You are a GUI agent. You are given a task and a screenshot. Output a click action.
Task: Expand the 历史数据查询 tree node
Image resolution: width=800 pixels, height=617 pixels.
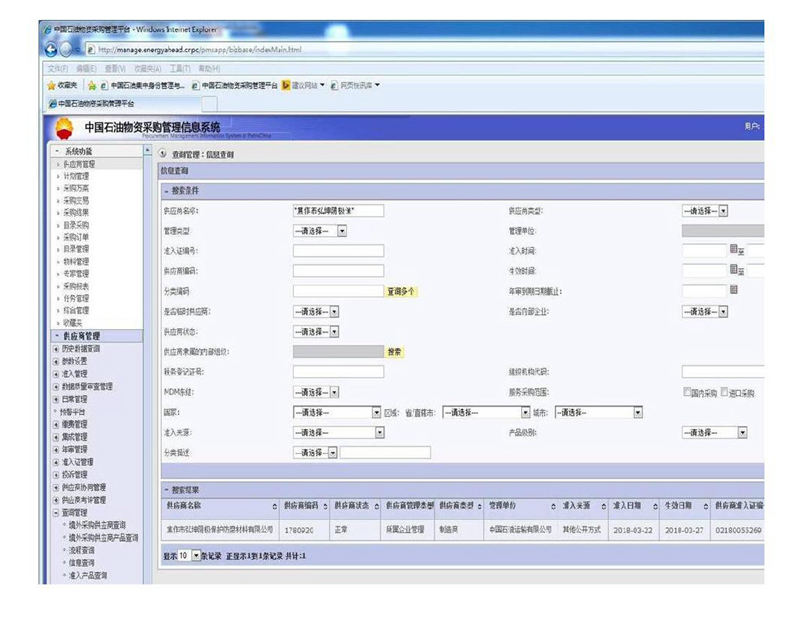[56, 349]
